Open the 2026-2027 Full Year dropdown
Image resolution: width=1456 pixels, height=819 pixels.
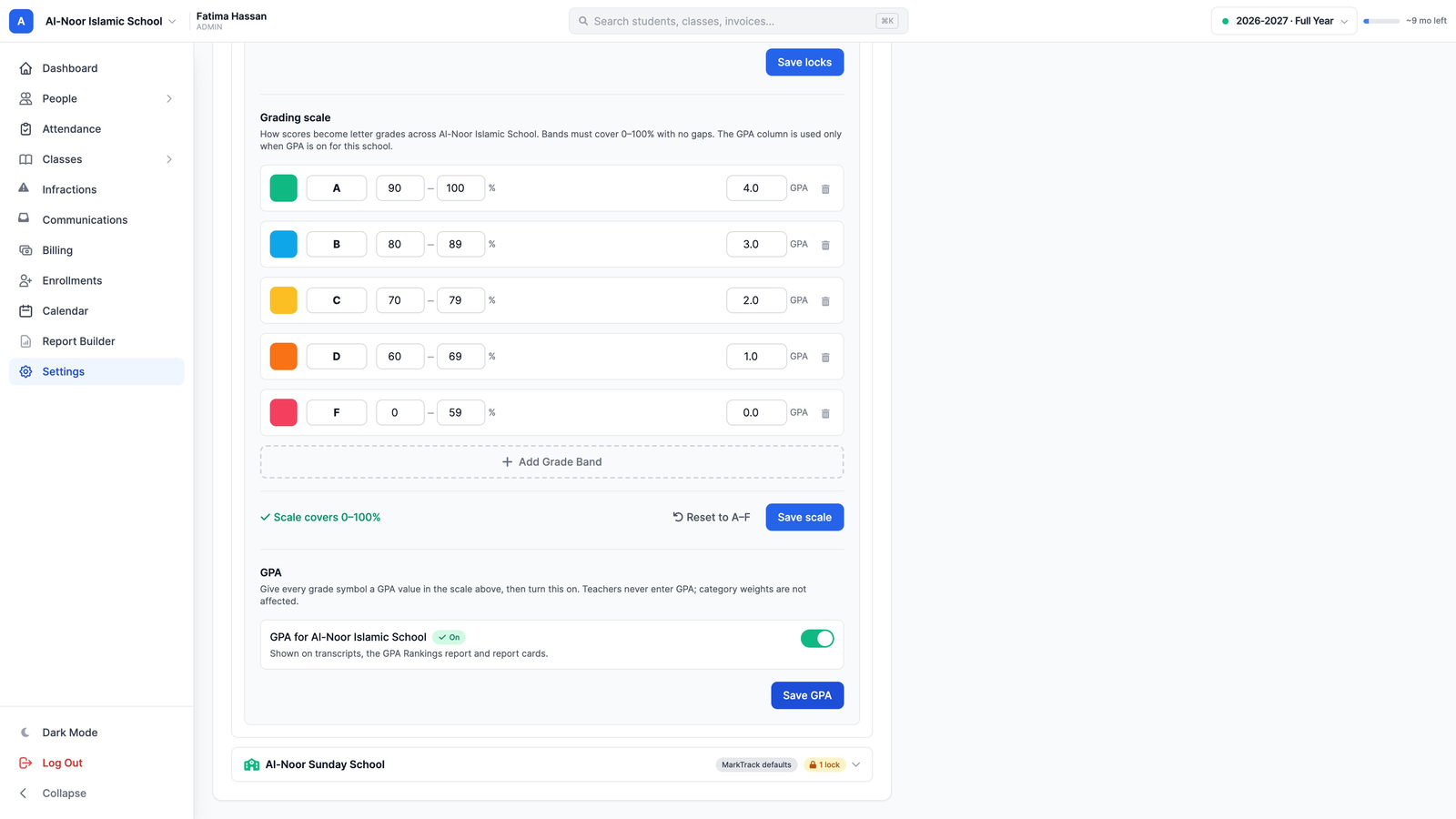(x=1284, y=21)
